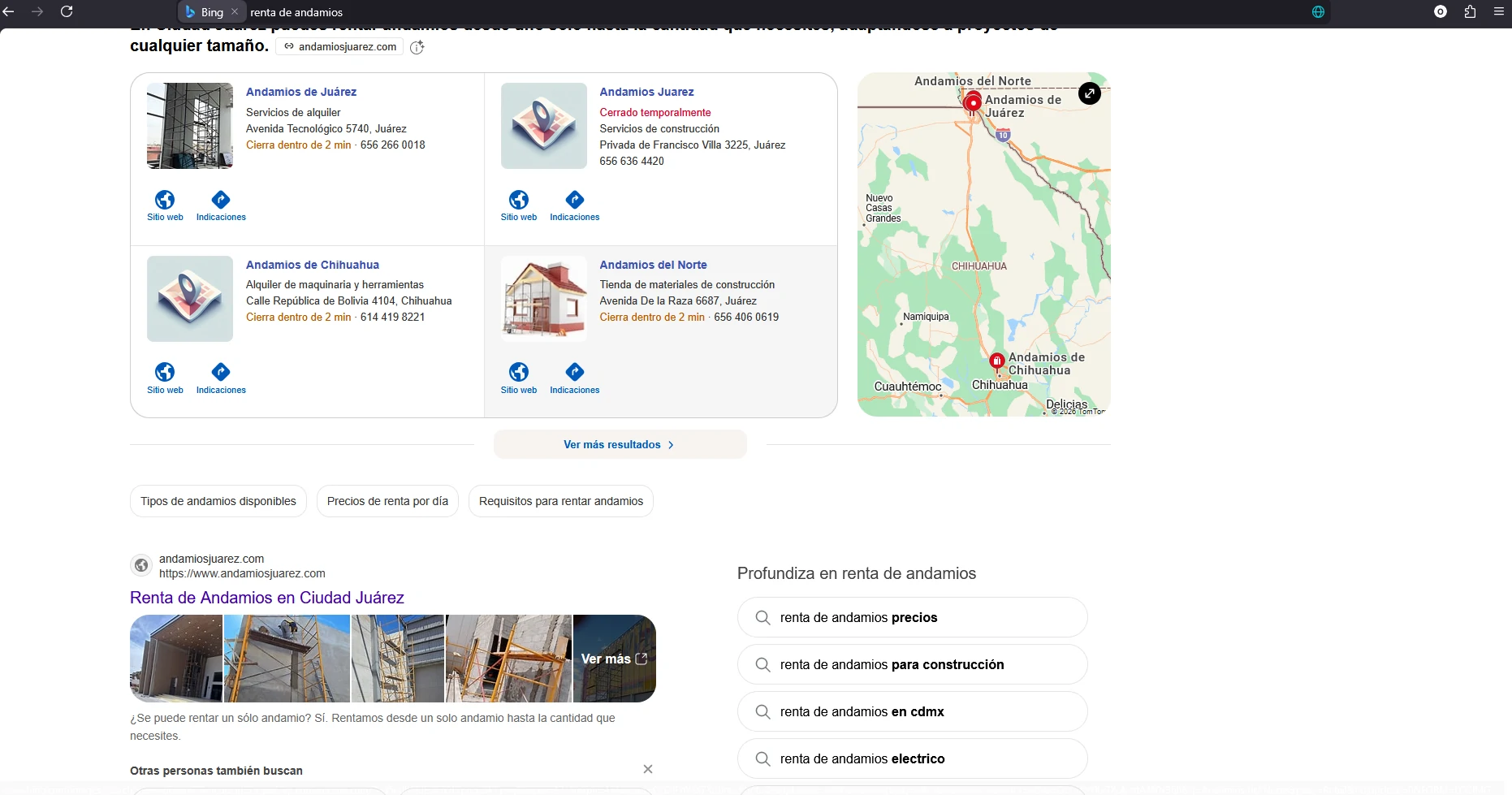Expand results with 'Ver más resultados'

[620, 444]
